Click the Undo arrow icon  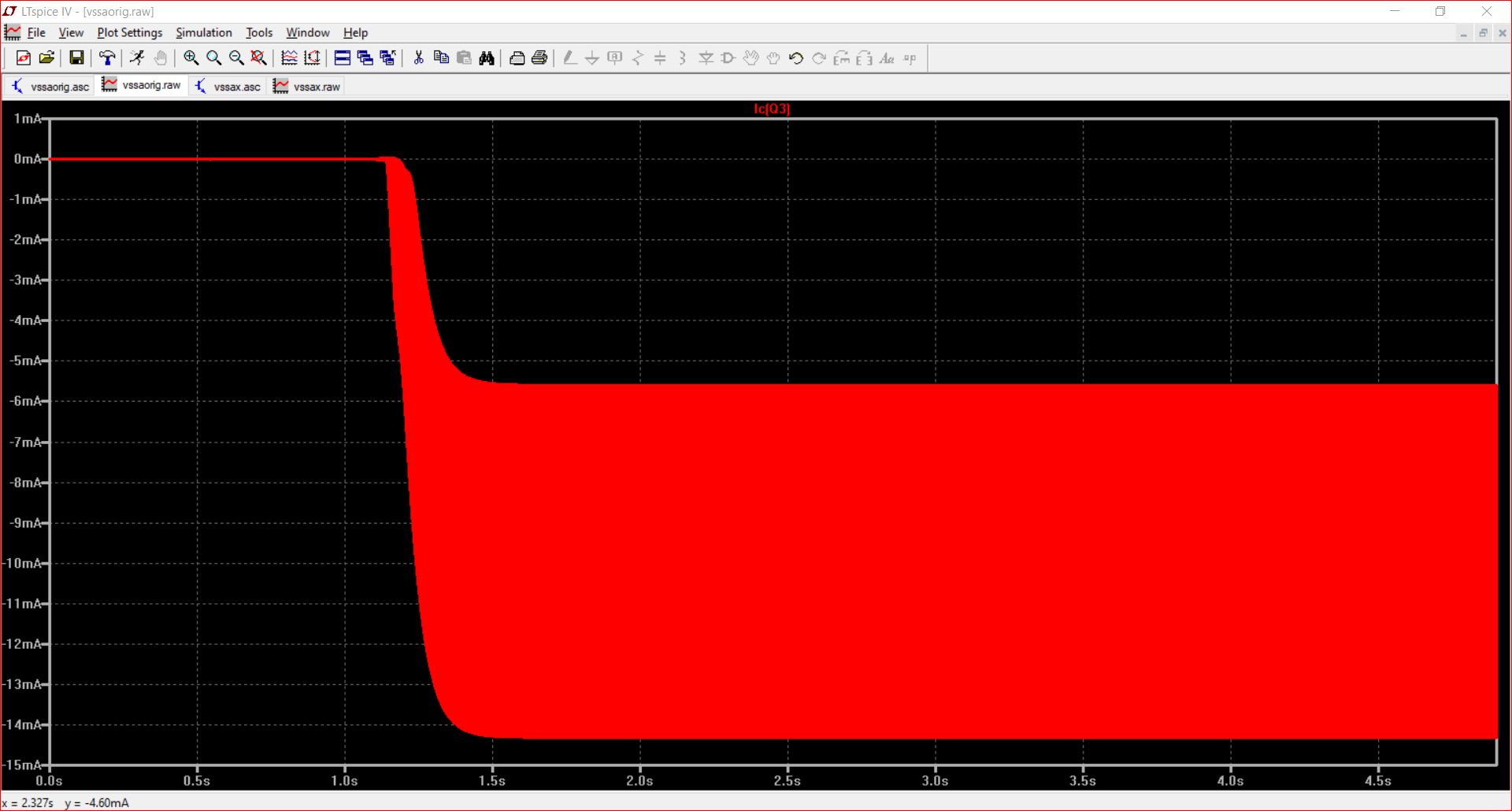pos(796,57)
